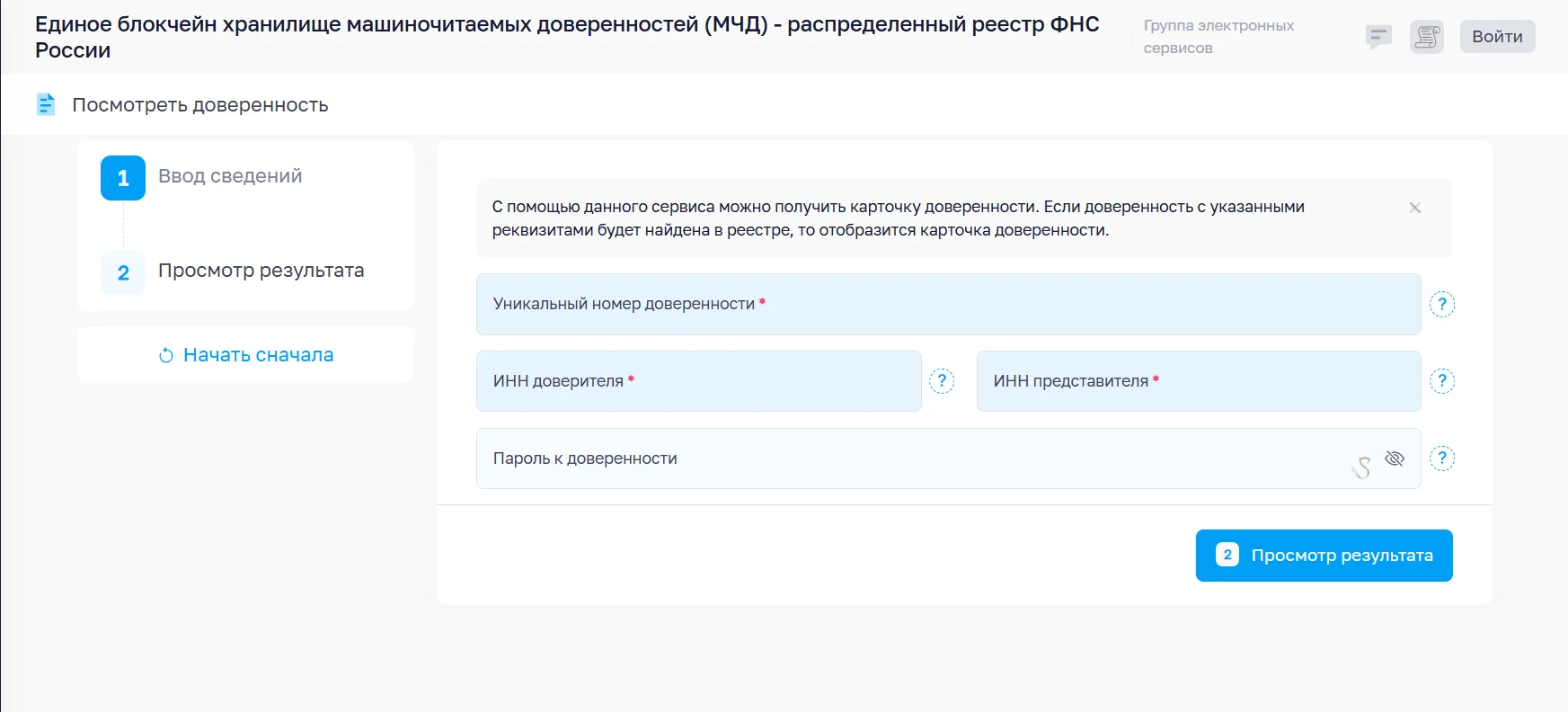The width and height of the screenshot is (1568, 712).
Task: Focus the Пароль к доверенности field
Action: (x=948, y=458)
